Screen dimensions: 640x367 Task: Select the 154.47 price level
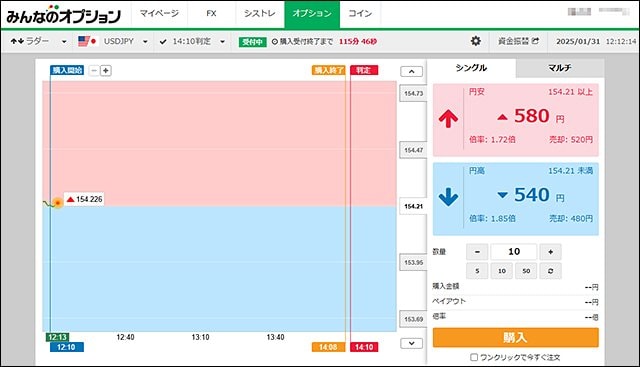[x=413, y=150]
